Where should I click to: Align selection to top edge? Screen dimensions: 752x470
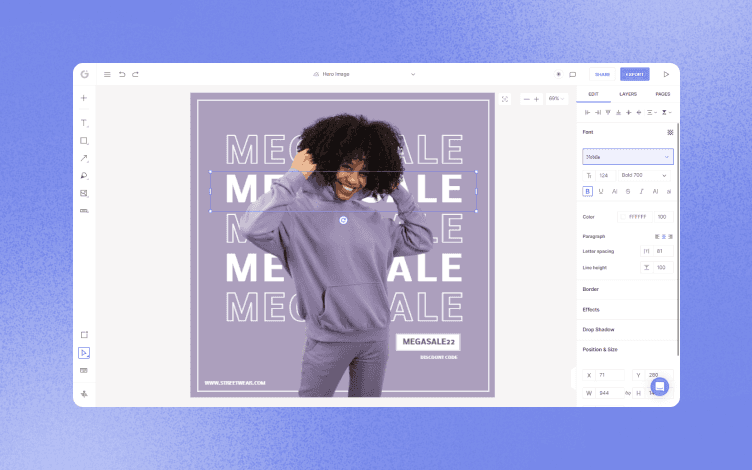608,112
